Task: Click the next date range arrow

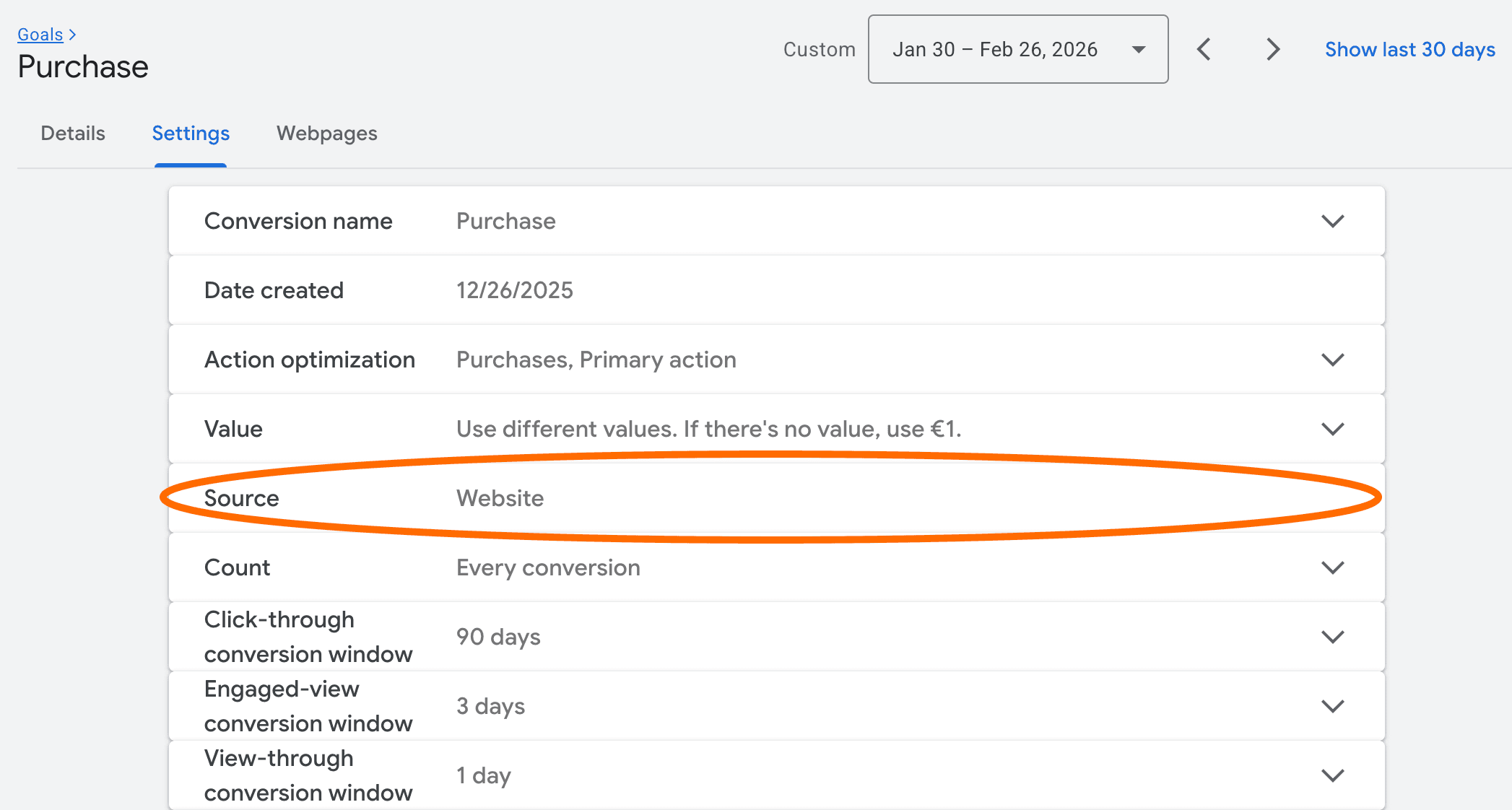Action: (1273, 50)
